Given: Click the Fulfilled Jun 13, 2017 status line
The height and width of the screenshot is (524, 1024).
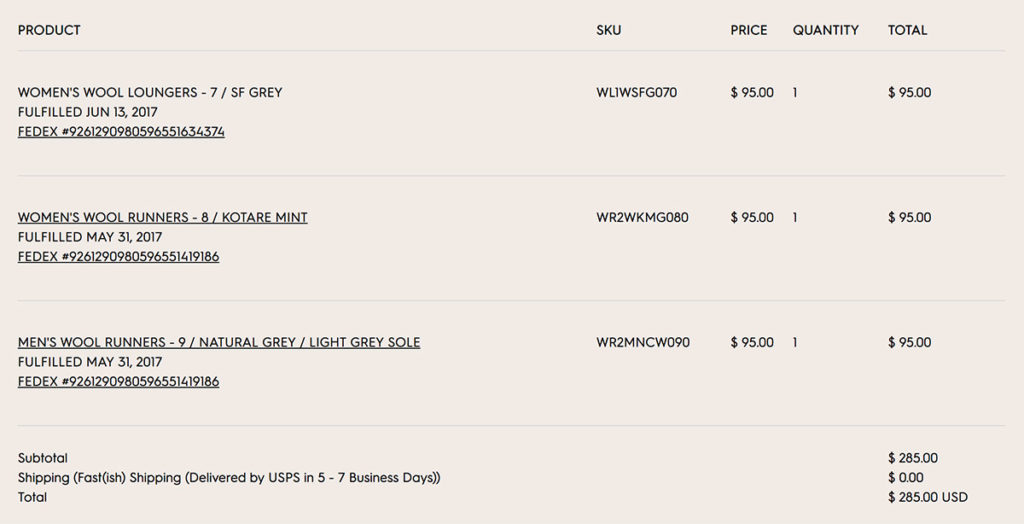Looking at the screenshot, I should [x=88, y=112].
